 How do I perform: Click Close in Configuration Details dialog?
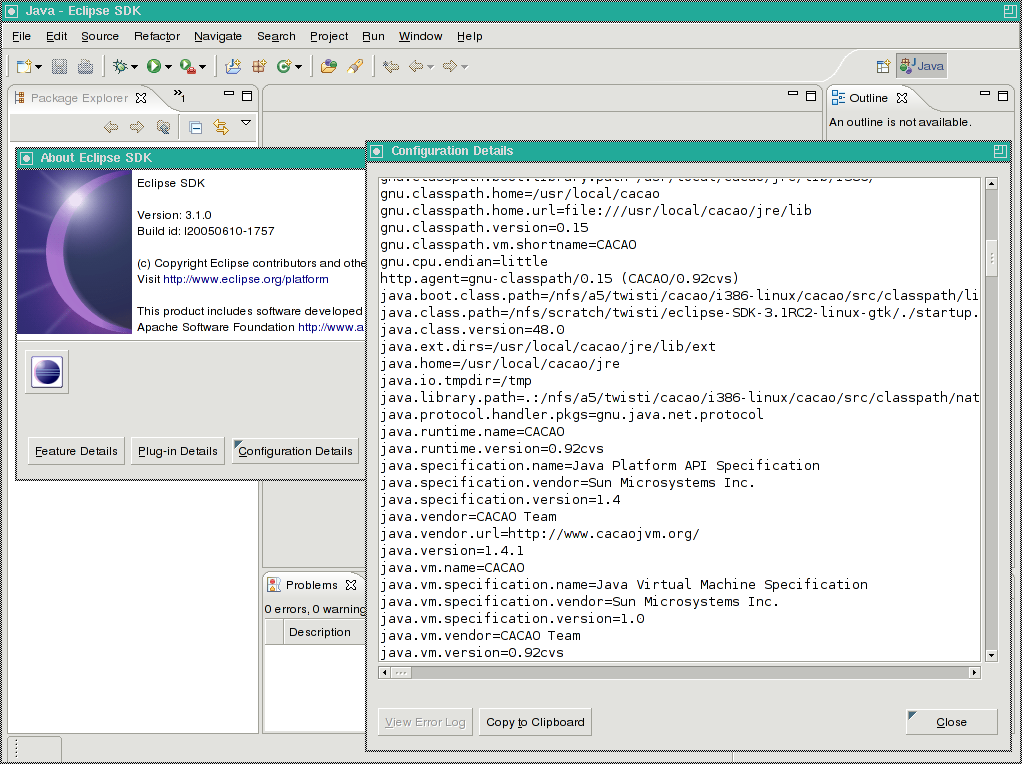click(x=952, y=722)
